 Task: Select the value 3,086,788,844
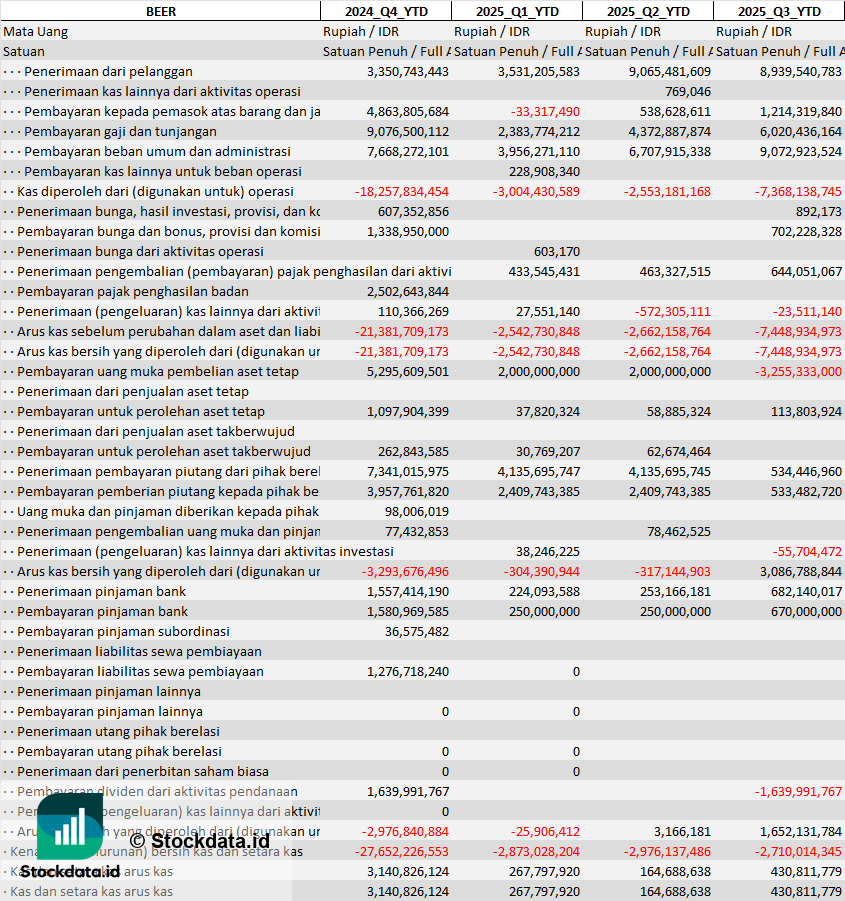pyautogui.click(x=801, y=572)
